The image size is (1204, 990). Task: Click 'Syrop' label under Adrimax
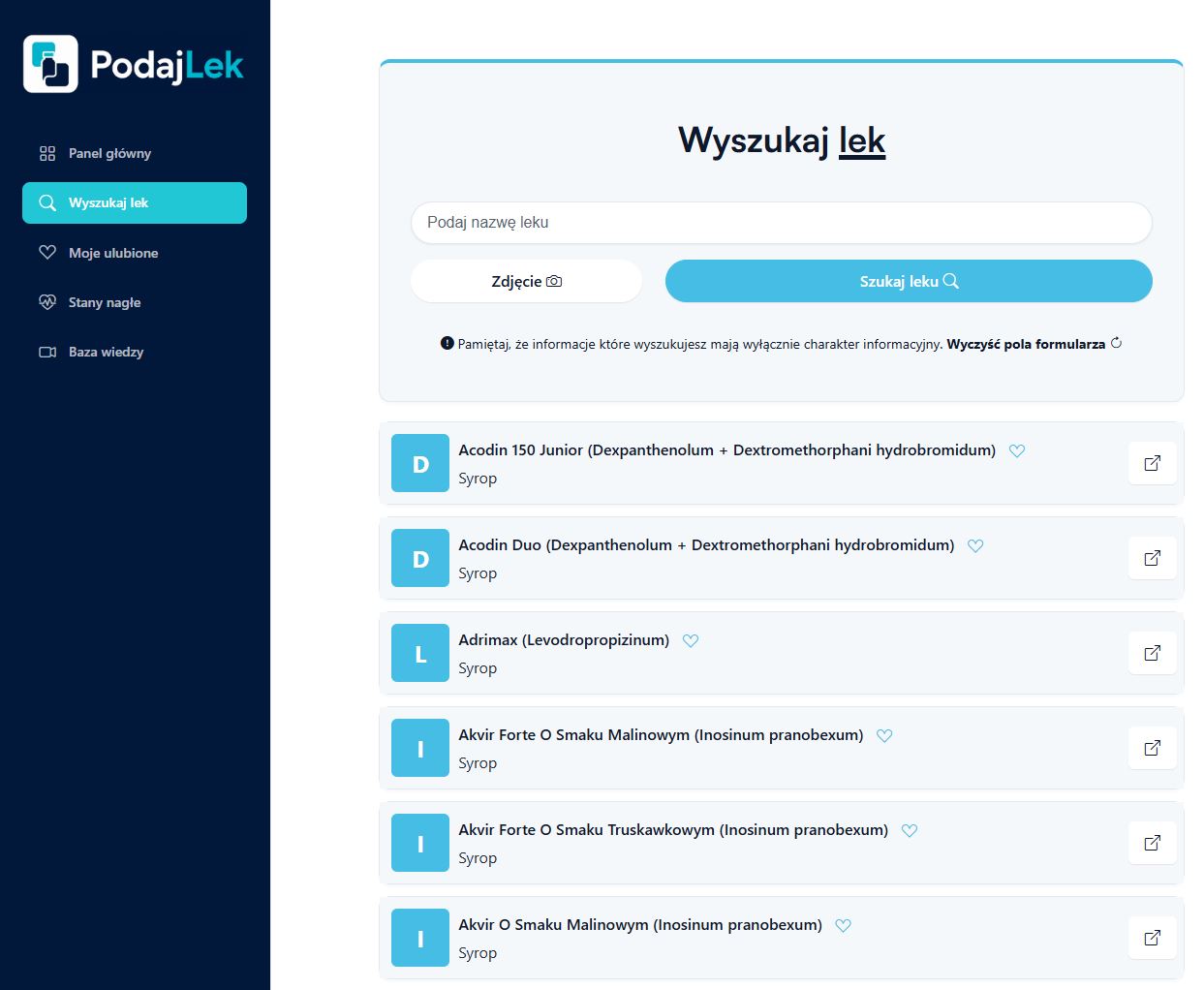tap(478, 668)
